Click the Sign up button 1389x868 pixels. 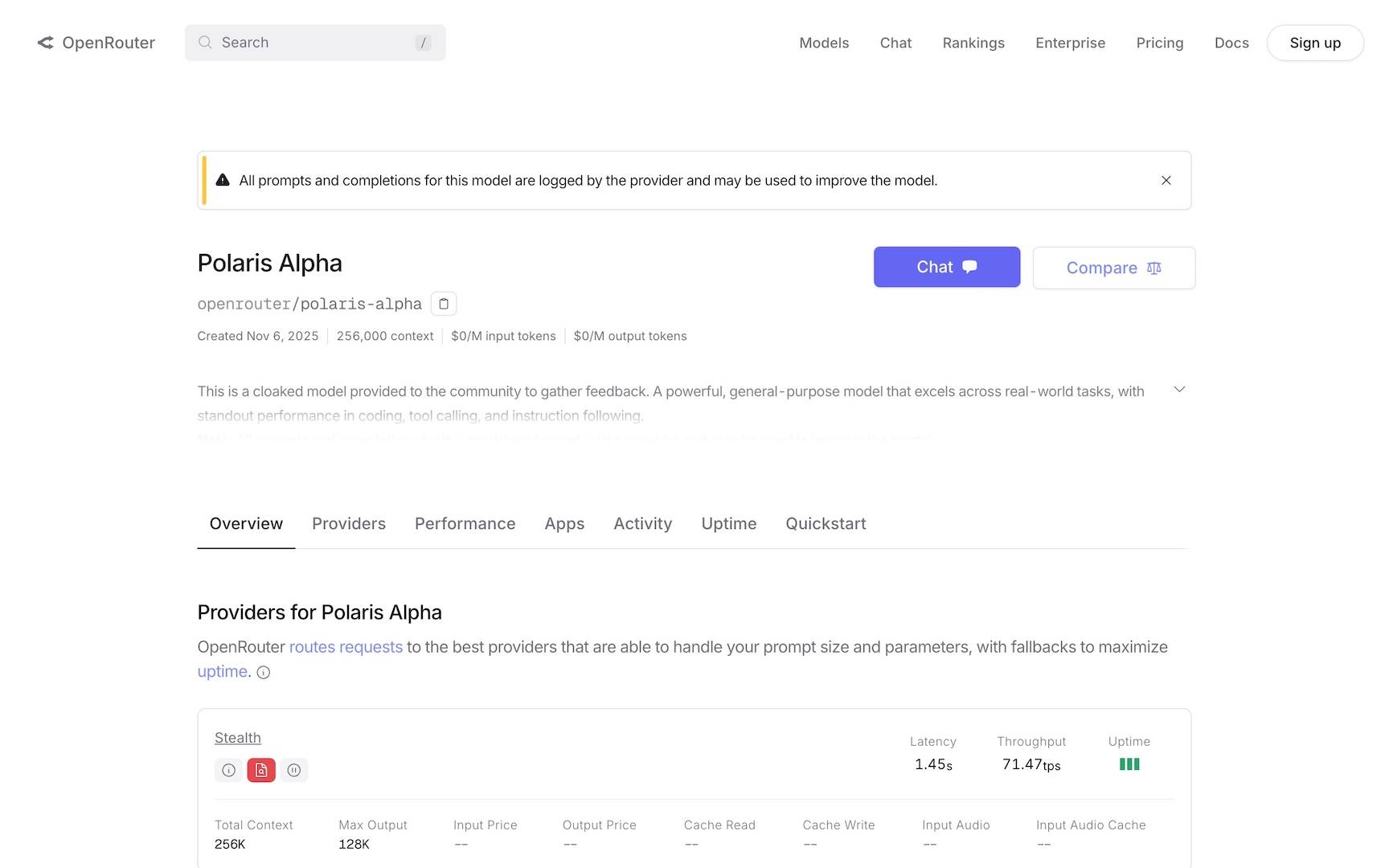(x=1314, y=43)
